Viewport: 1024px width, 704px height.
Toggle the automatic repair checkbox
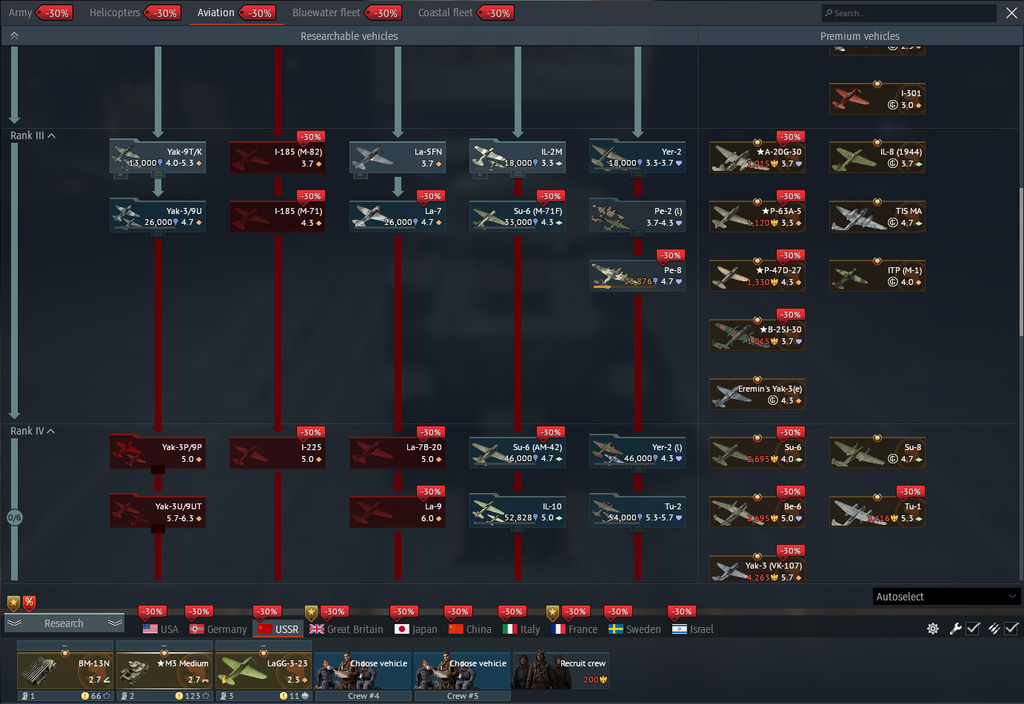[x=973, y=628]
